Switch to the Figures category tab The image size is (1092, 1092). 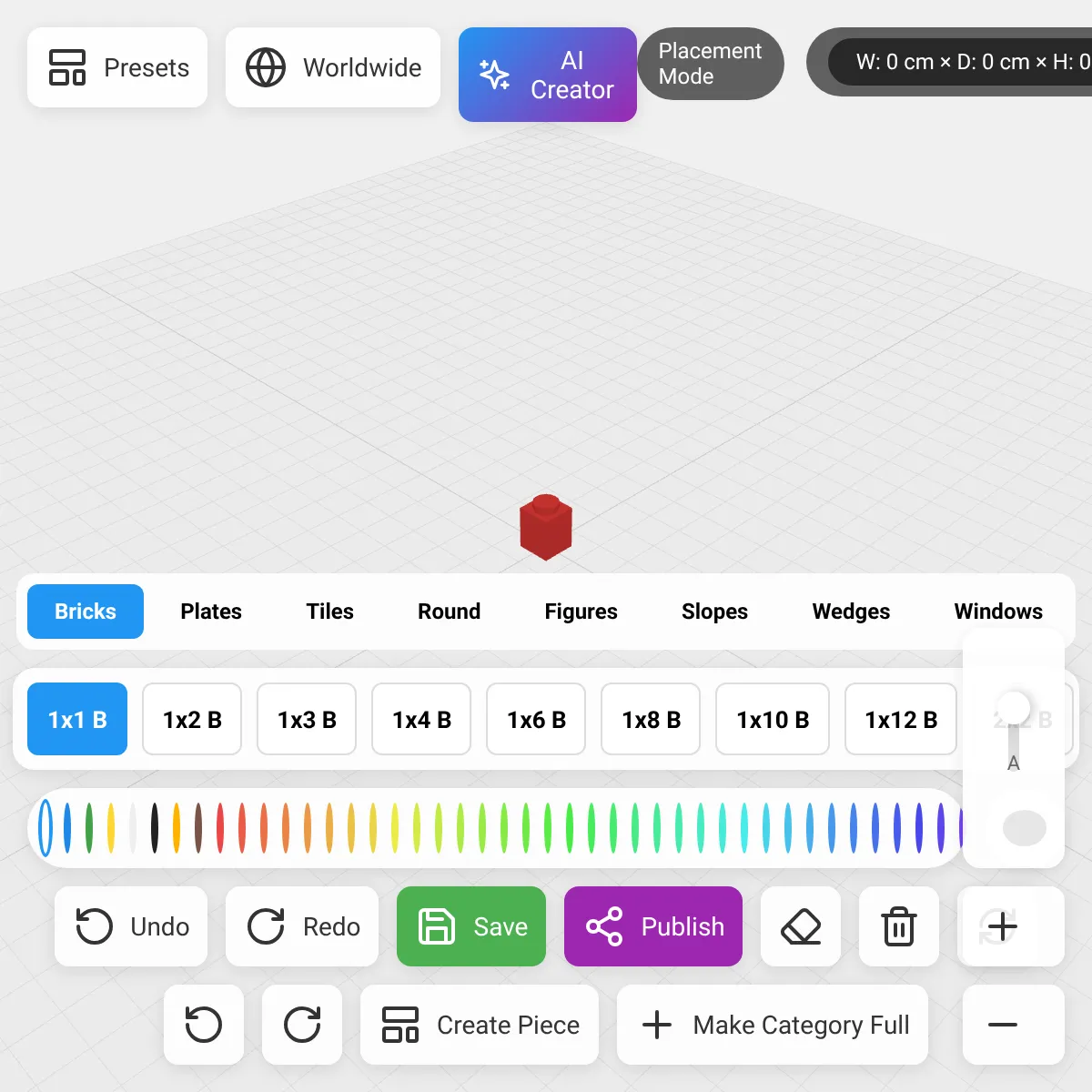(x=581, y=612)
